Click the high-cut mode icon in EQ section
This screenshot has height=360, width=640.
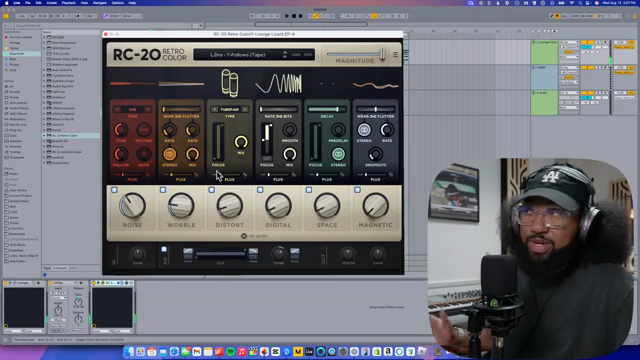[x=253, y=252]
